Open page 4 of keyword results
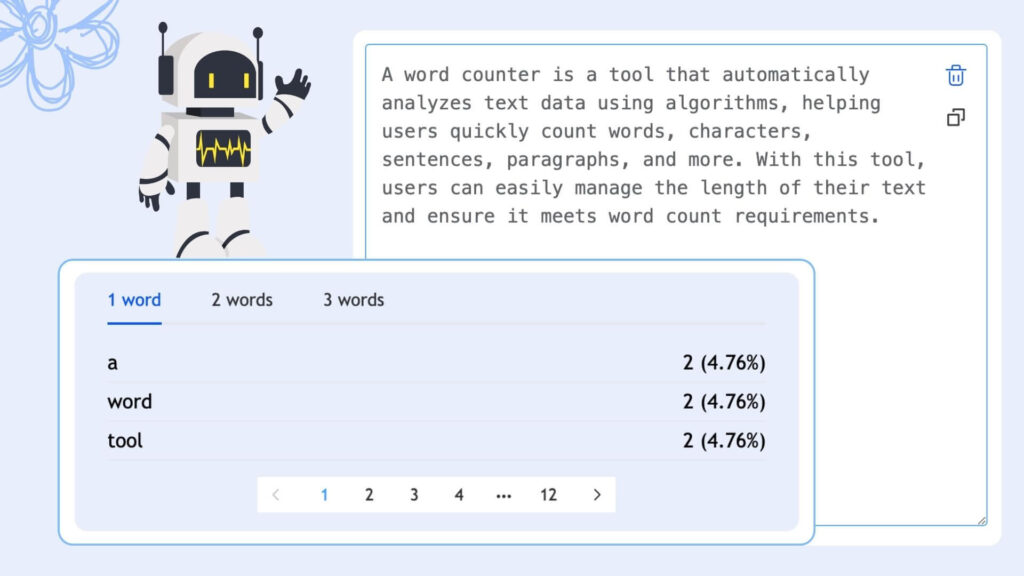This screenshot has width=1024, height=576. [x=459, y=494]
